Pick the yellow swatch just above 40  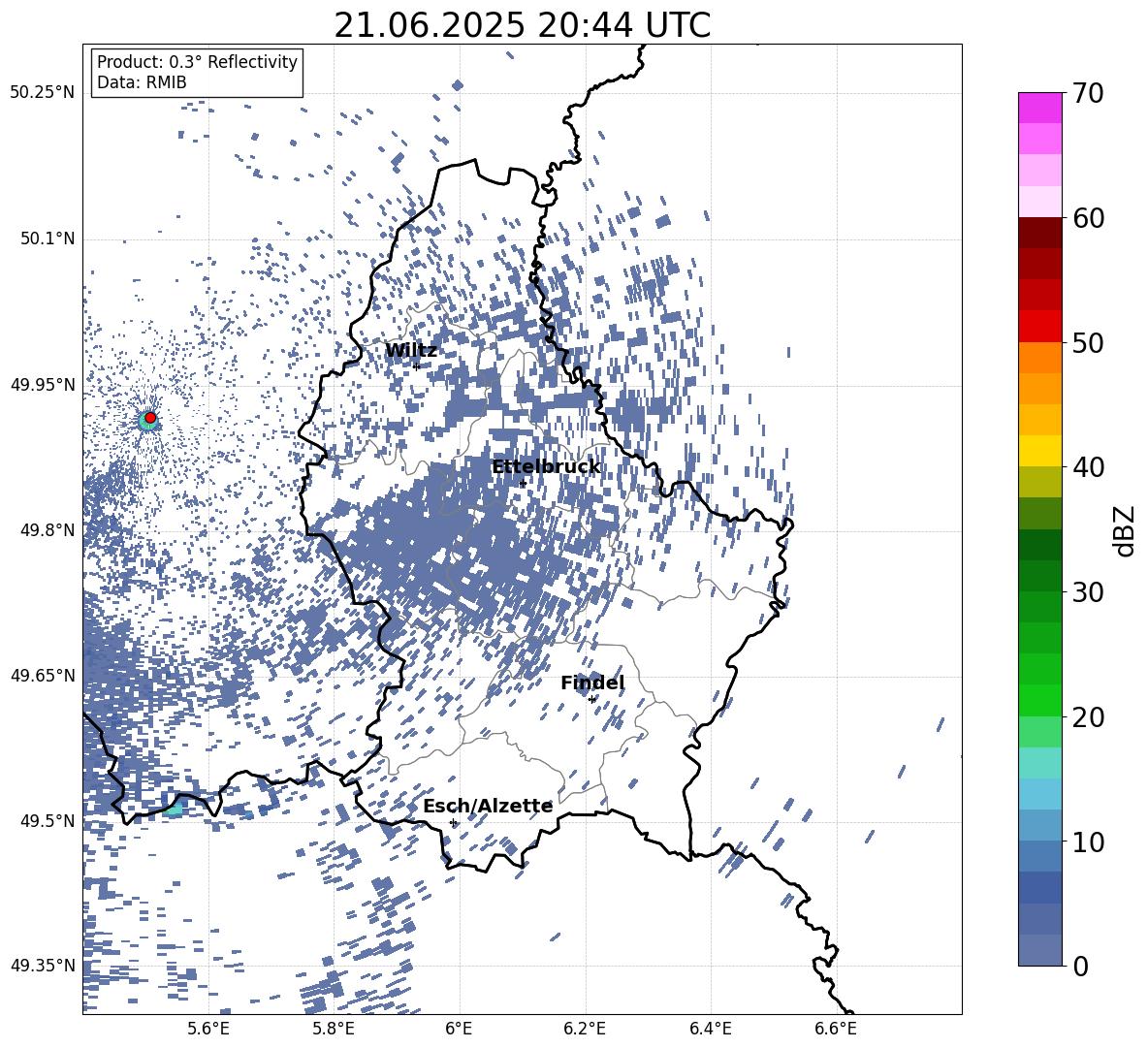[x=1039, y=451]
